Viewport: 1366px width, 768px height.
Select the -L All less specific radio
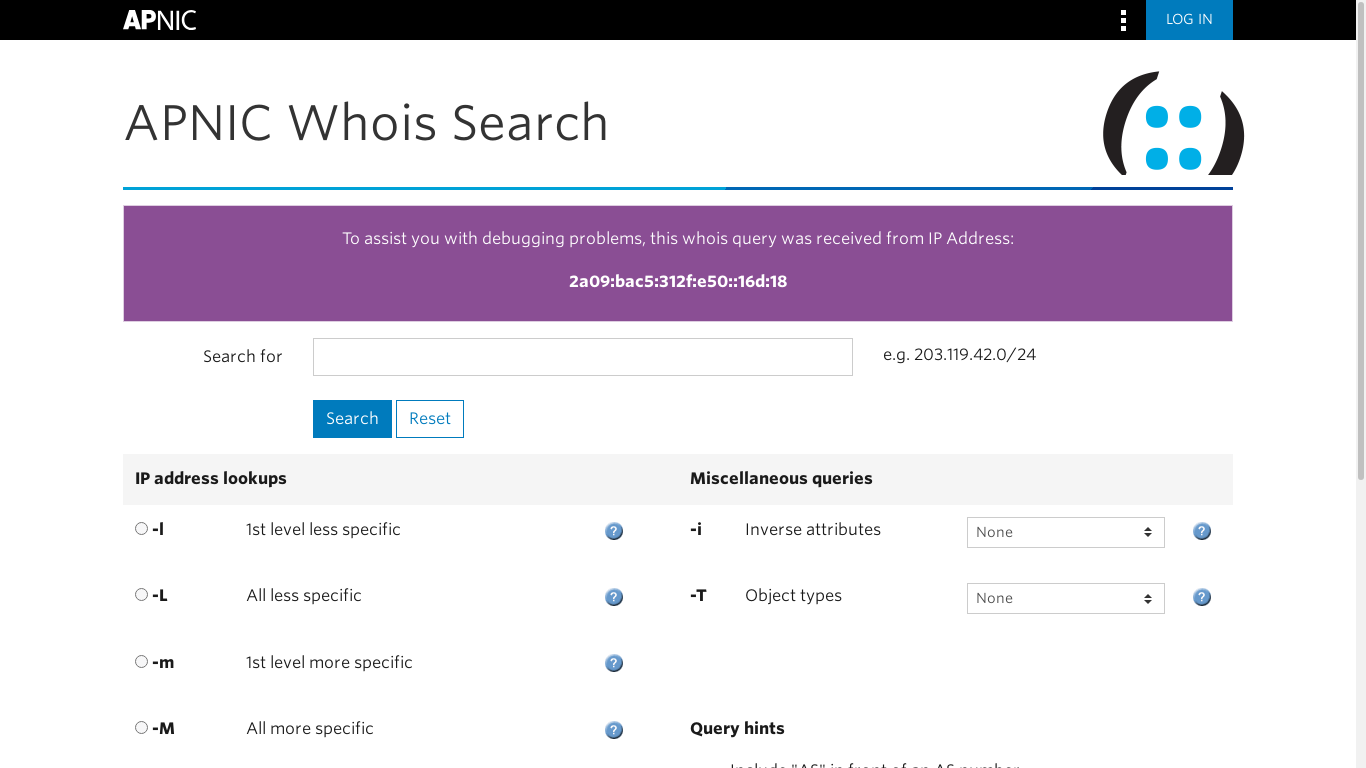pos(141,595)
